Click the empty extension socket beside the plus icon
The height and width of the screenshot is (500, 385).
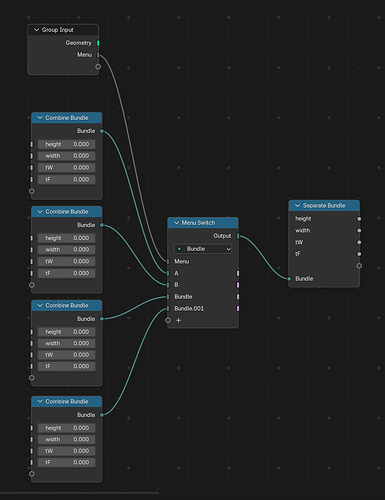[x=168, y=320]
